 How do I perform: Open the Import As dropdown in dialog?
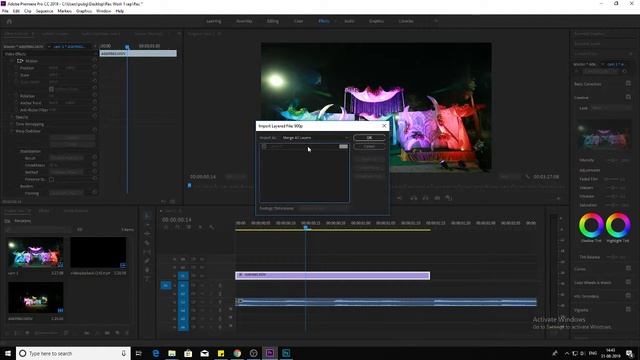tap(316, 138)
